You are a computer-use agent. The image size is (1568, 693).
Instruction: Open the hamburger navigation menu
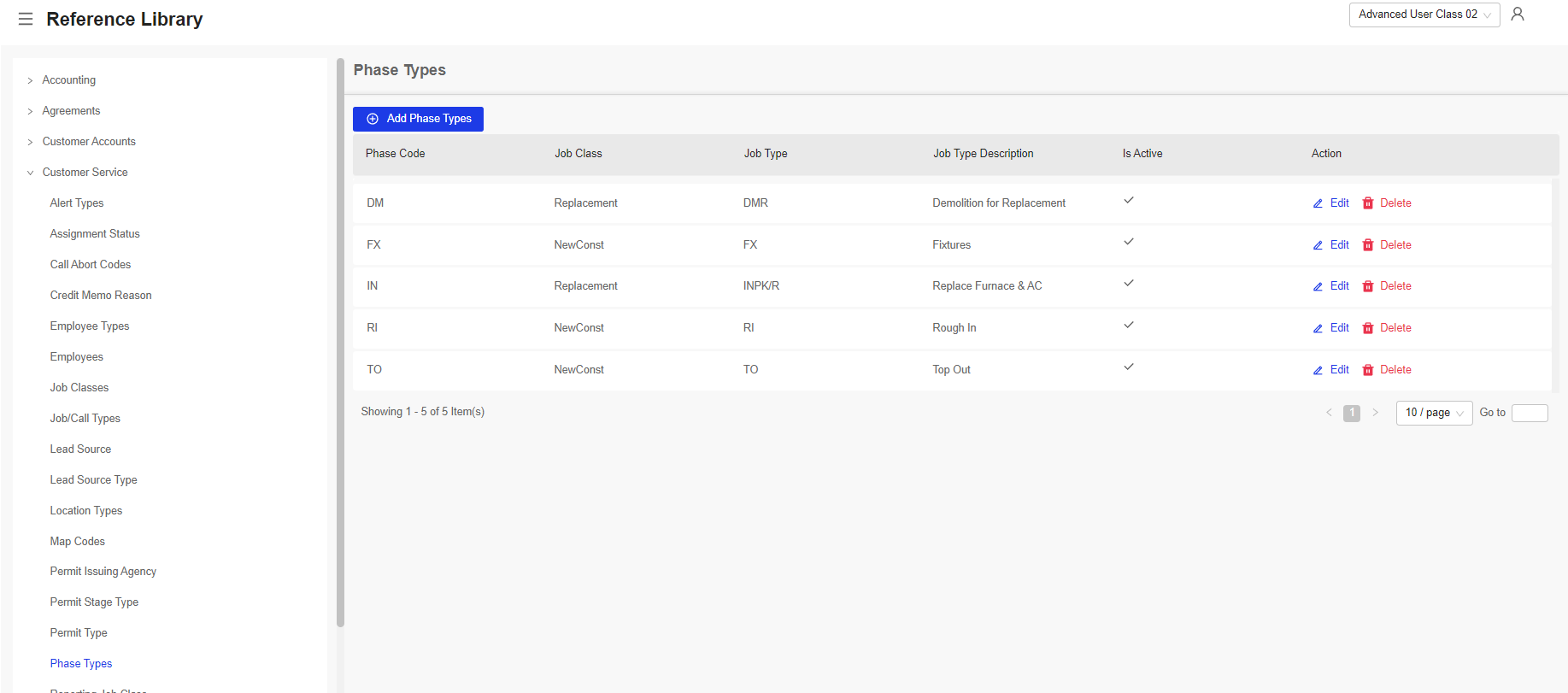click(x=26, y=19)
